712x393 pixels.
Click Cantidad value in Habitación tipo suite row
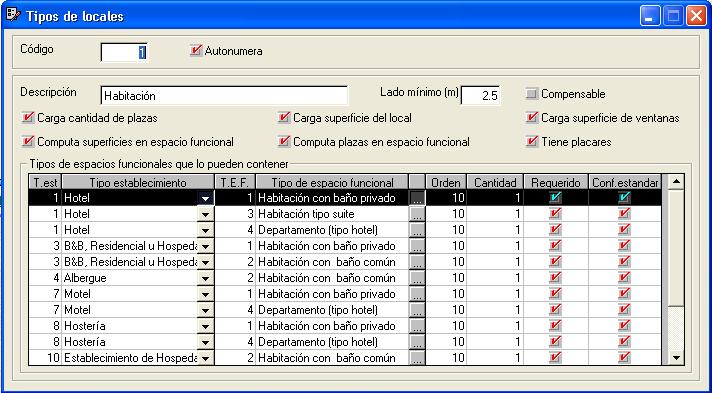(495, 214)
